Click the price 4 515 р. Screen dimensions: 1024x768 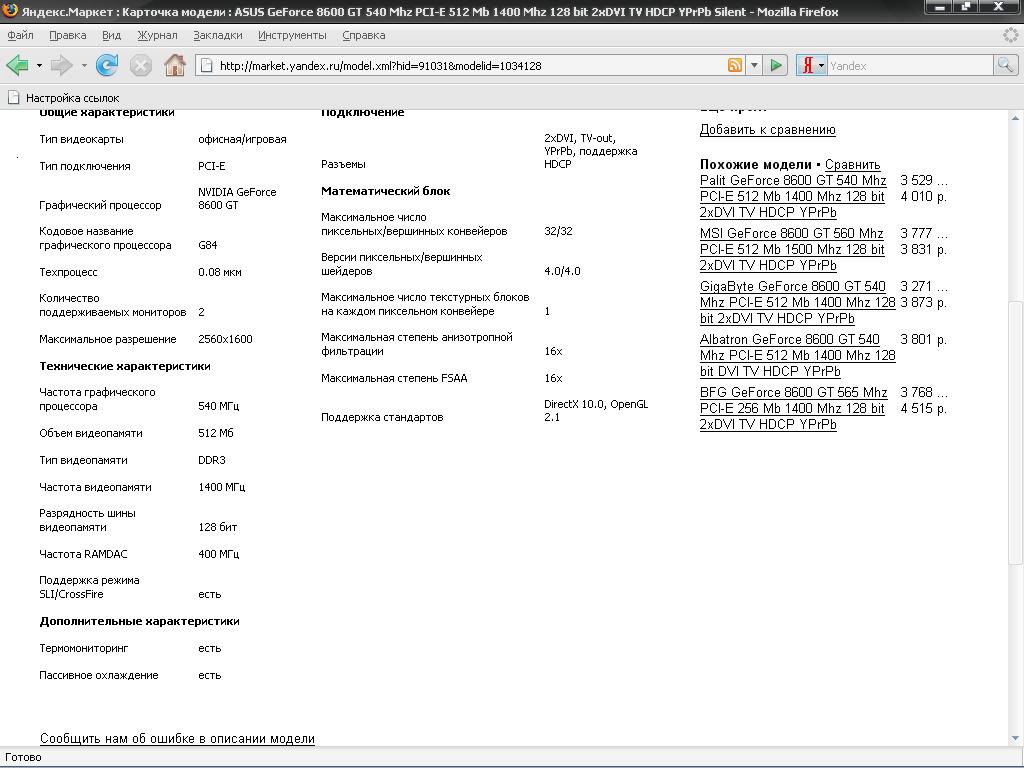click(x=923, y=408)
